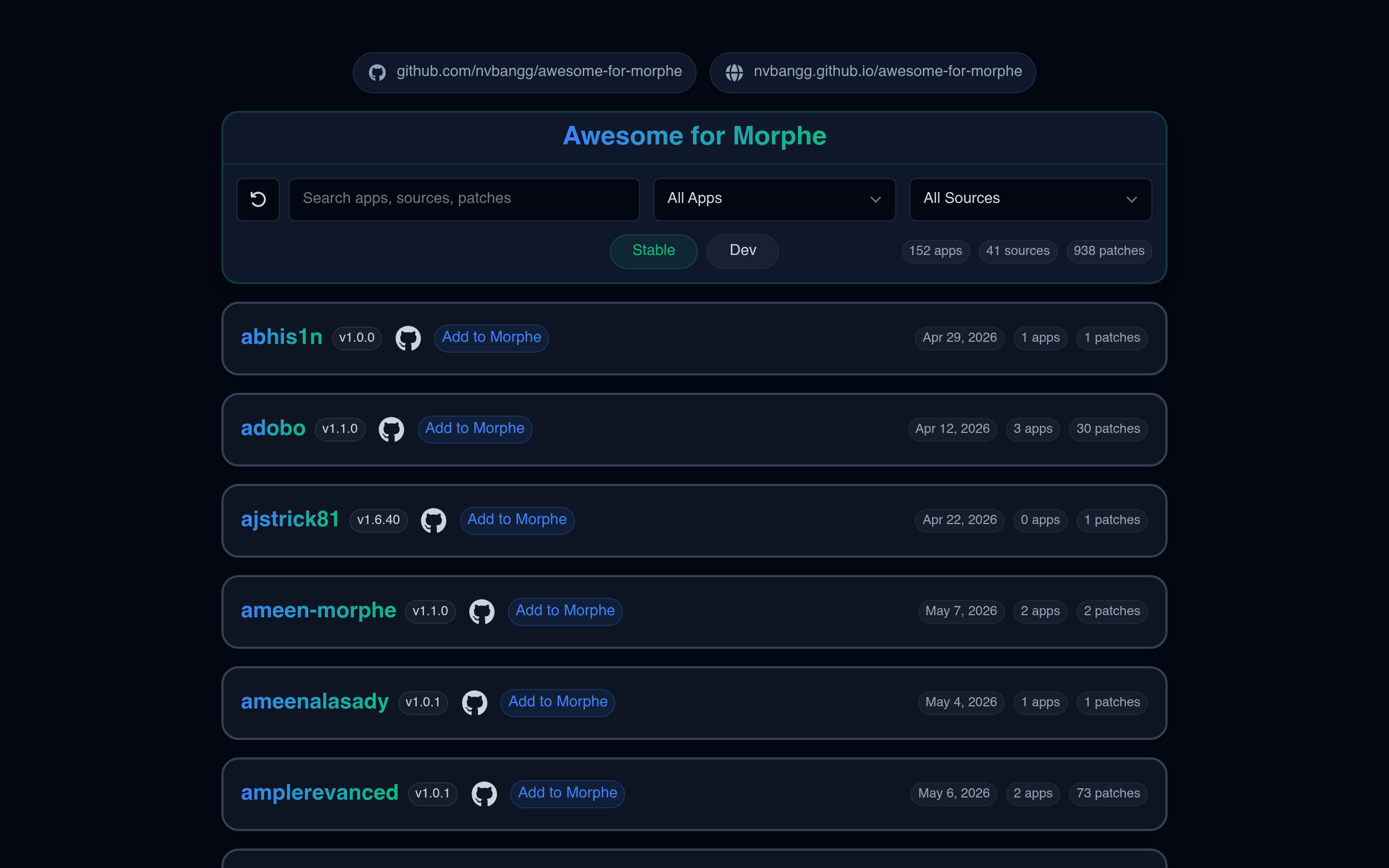
Task: Click the May 6, 2026 date badge
Action: [x=953, y=794]
